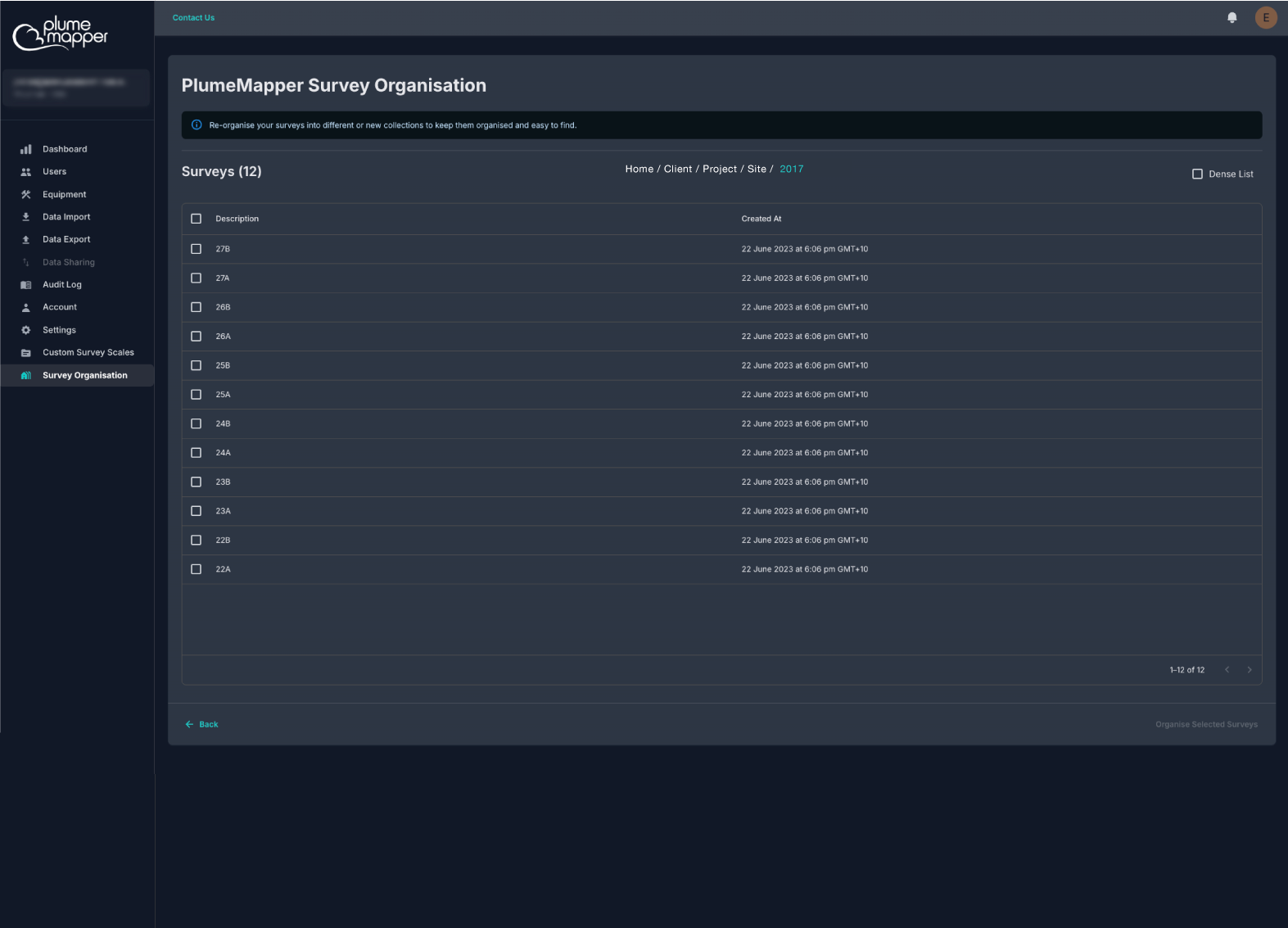Click the Survey Organisation sidebar icon
The width and height of the screenshot is (1288, 928).
[x=26, y=375]
